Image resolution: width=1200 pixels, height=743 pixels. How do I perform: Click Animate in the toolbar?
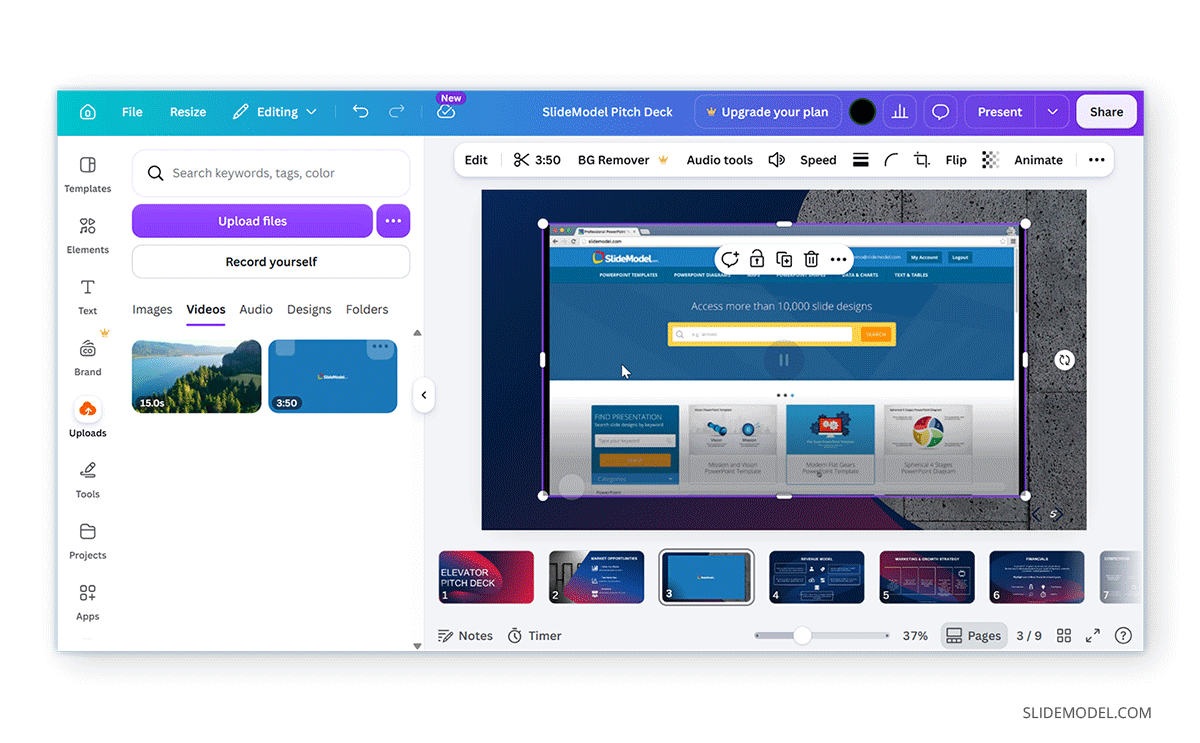click(1038, 160)
